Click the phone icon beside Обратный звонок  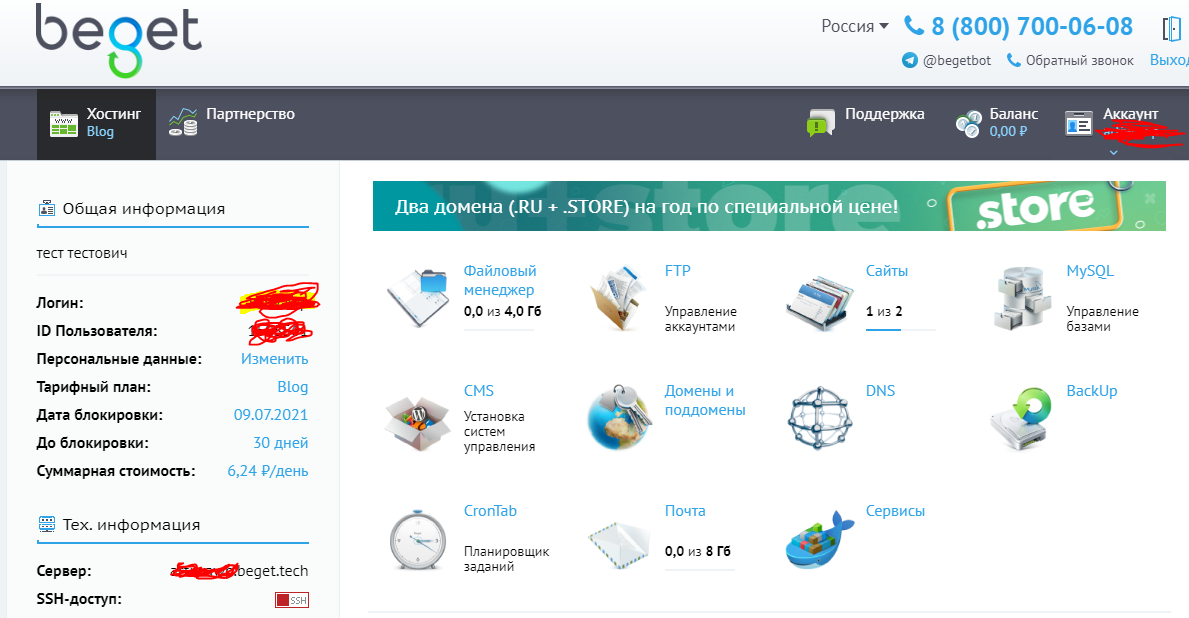coord(1013,60)
